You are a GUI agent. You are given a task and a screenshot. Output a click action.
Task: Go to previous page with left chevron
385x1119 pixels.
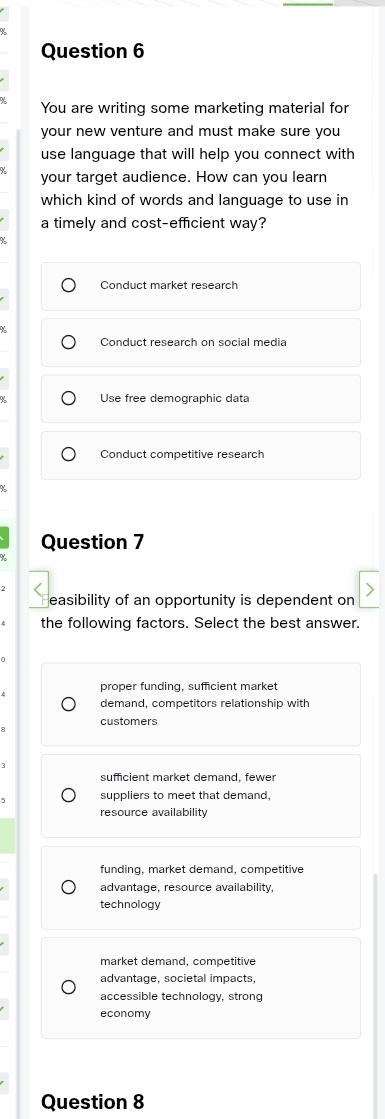click(39, 589)
